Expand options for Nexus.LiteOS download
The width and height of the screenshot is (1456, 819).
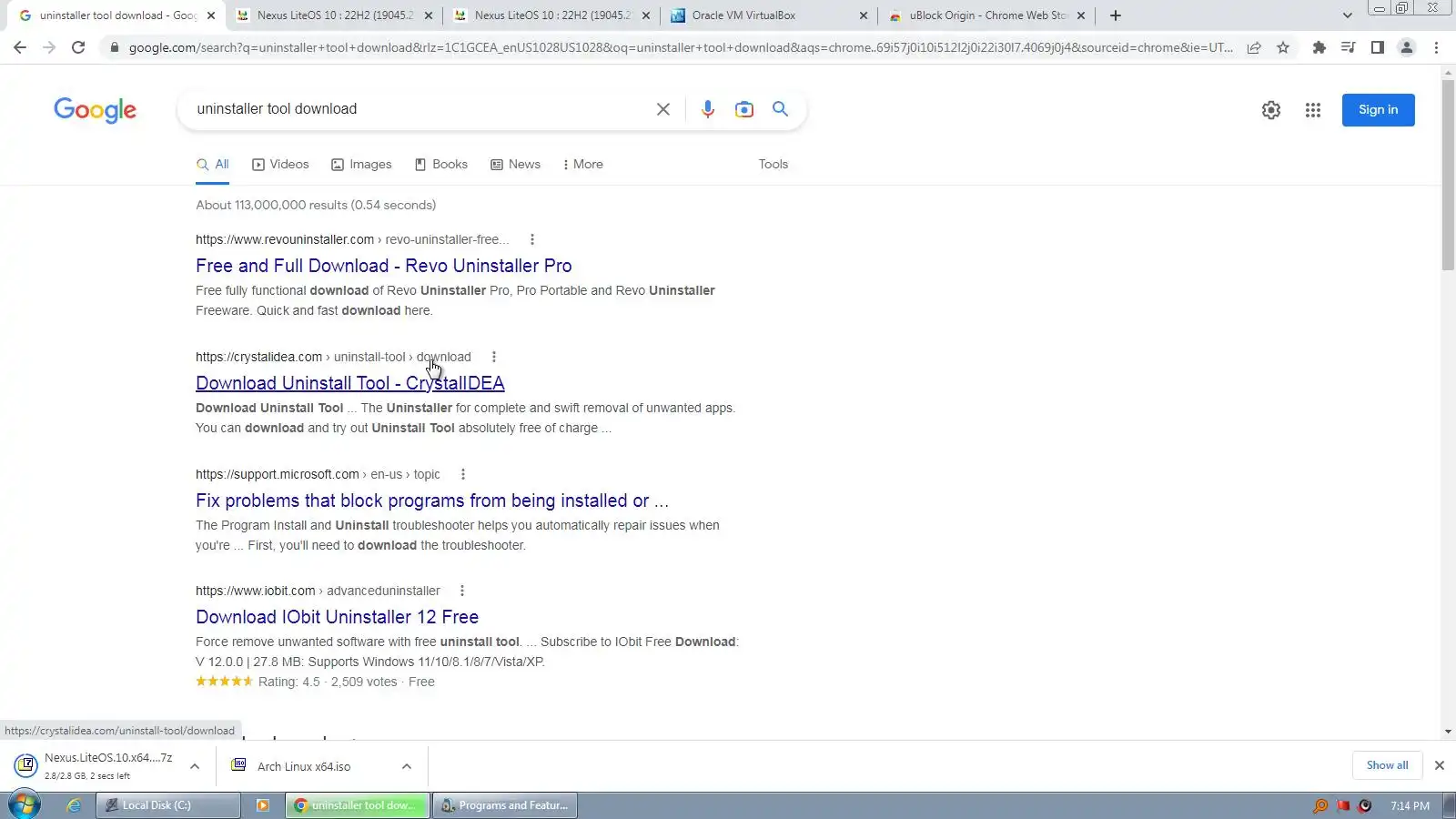[195, 766]
